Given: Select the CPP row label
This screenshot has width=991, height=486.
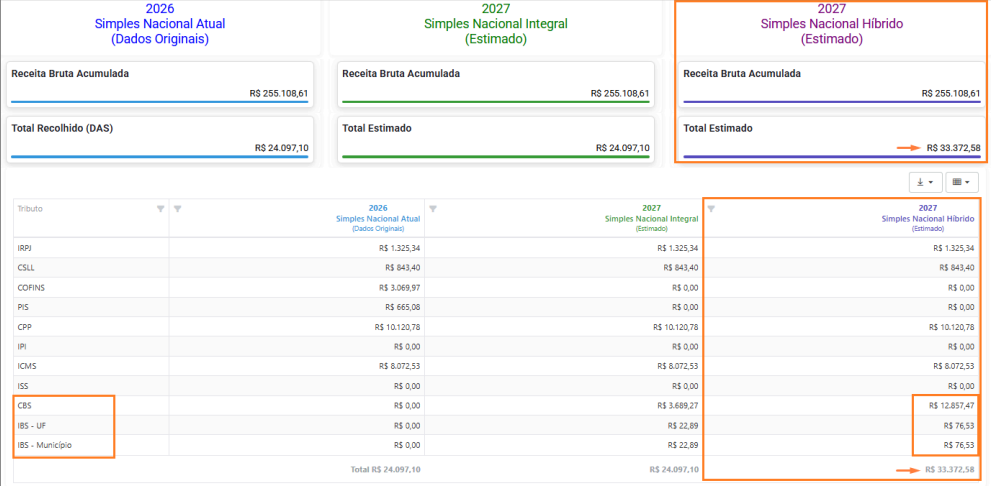Looking at the screenshot, I should click(24, 327).
